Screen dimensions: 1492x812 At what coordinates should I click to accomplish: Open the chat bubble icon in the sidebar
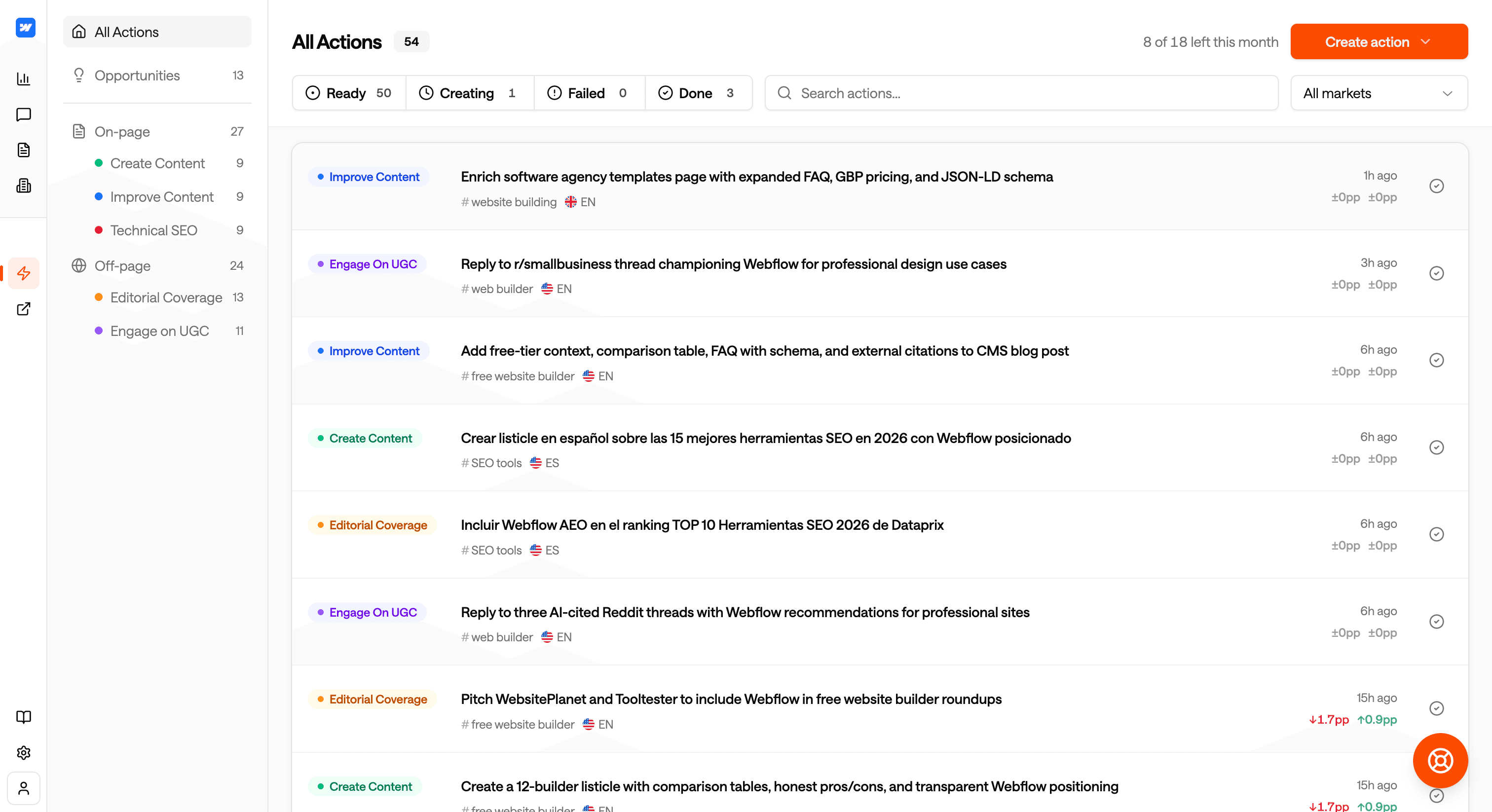click(x=24, y=114)
